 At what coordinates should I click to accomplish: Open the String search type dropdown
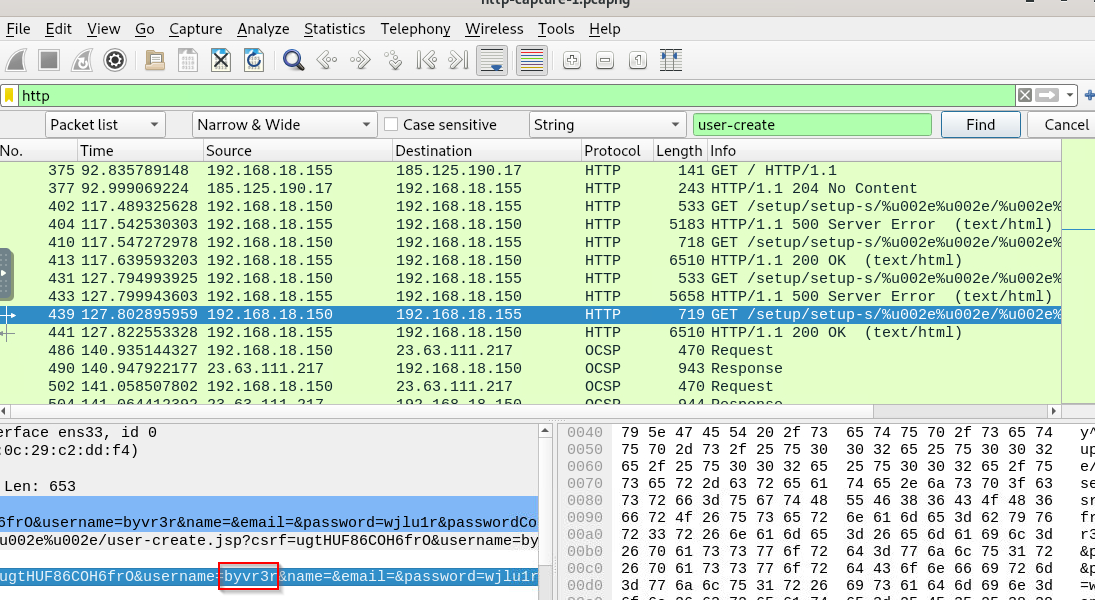(x=607, y=125)
